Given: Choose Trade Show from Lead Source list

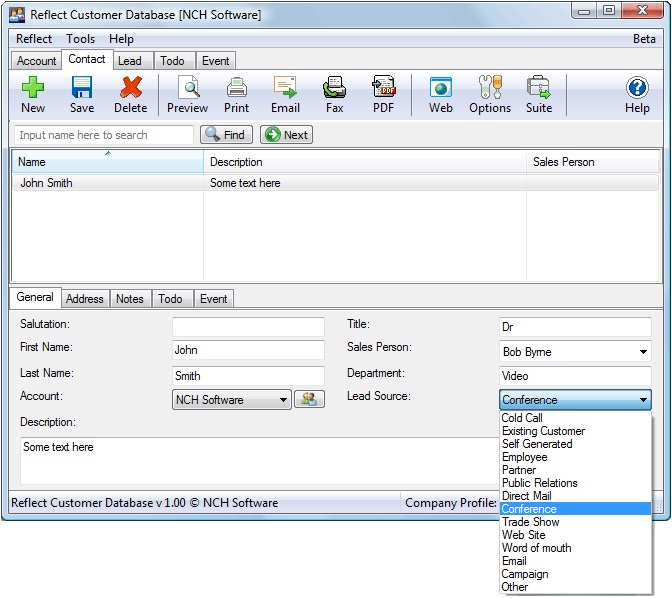Looking at the screenshot, I should [530, 522].
